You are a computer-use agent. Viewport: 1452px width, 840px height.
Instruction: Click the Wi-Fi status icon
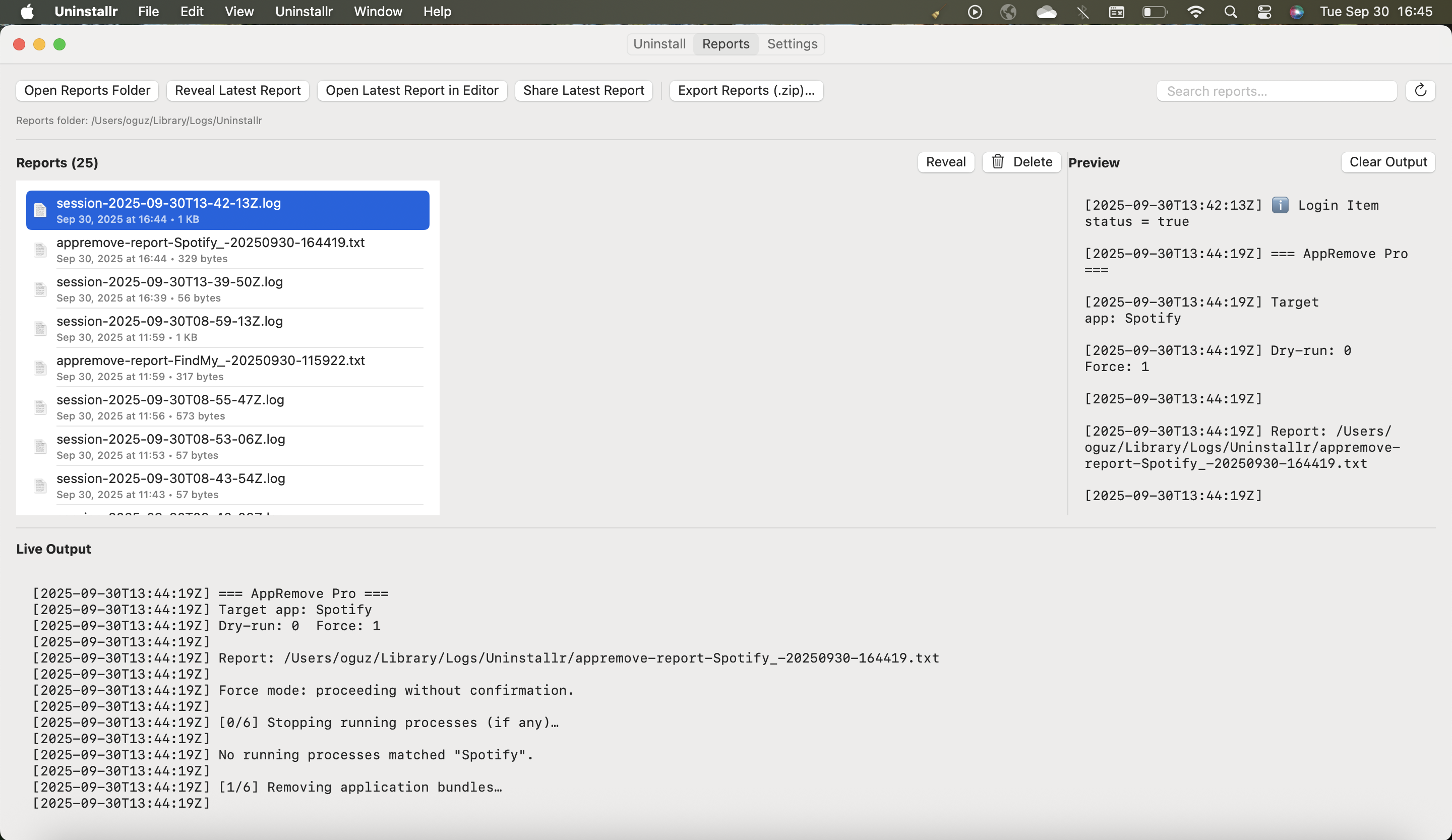coord(1195,12)
